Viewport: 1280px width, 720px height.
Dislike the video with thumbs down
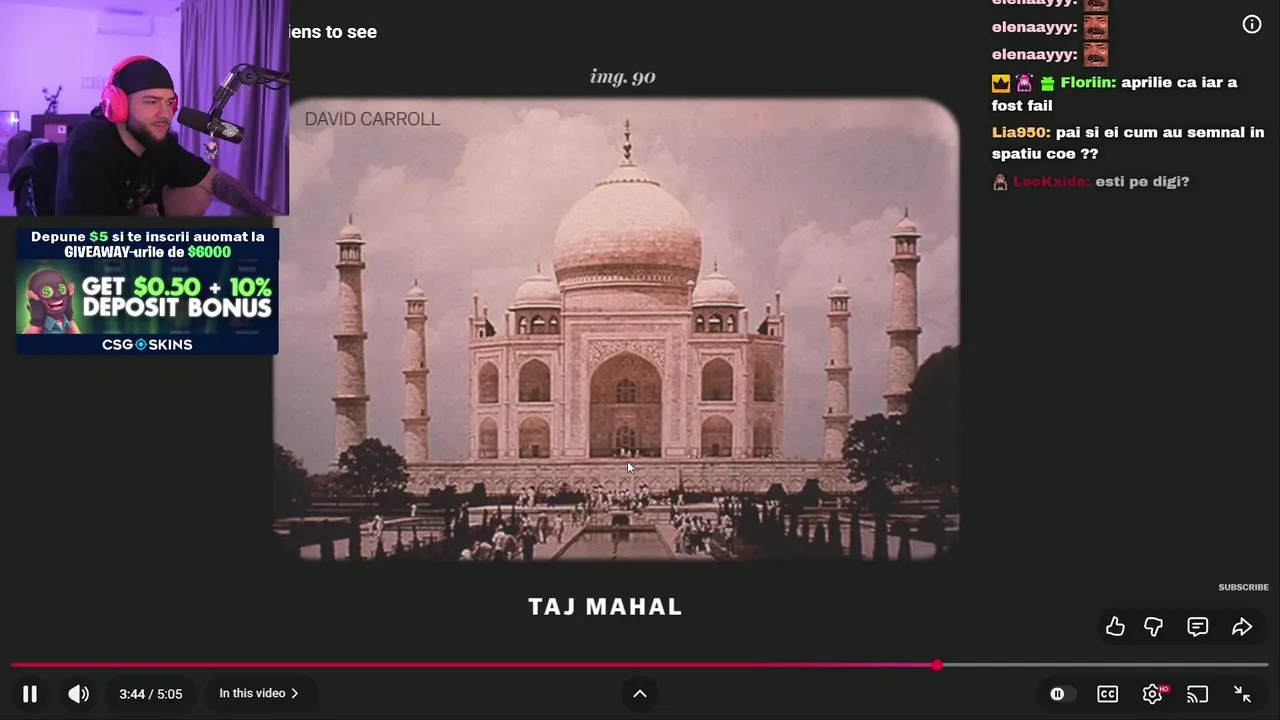[x=1153, y=627]
